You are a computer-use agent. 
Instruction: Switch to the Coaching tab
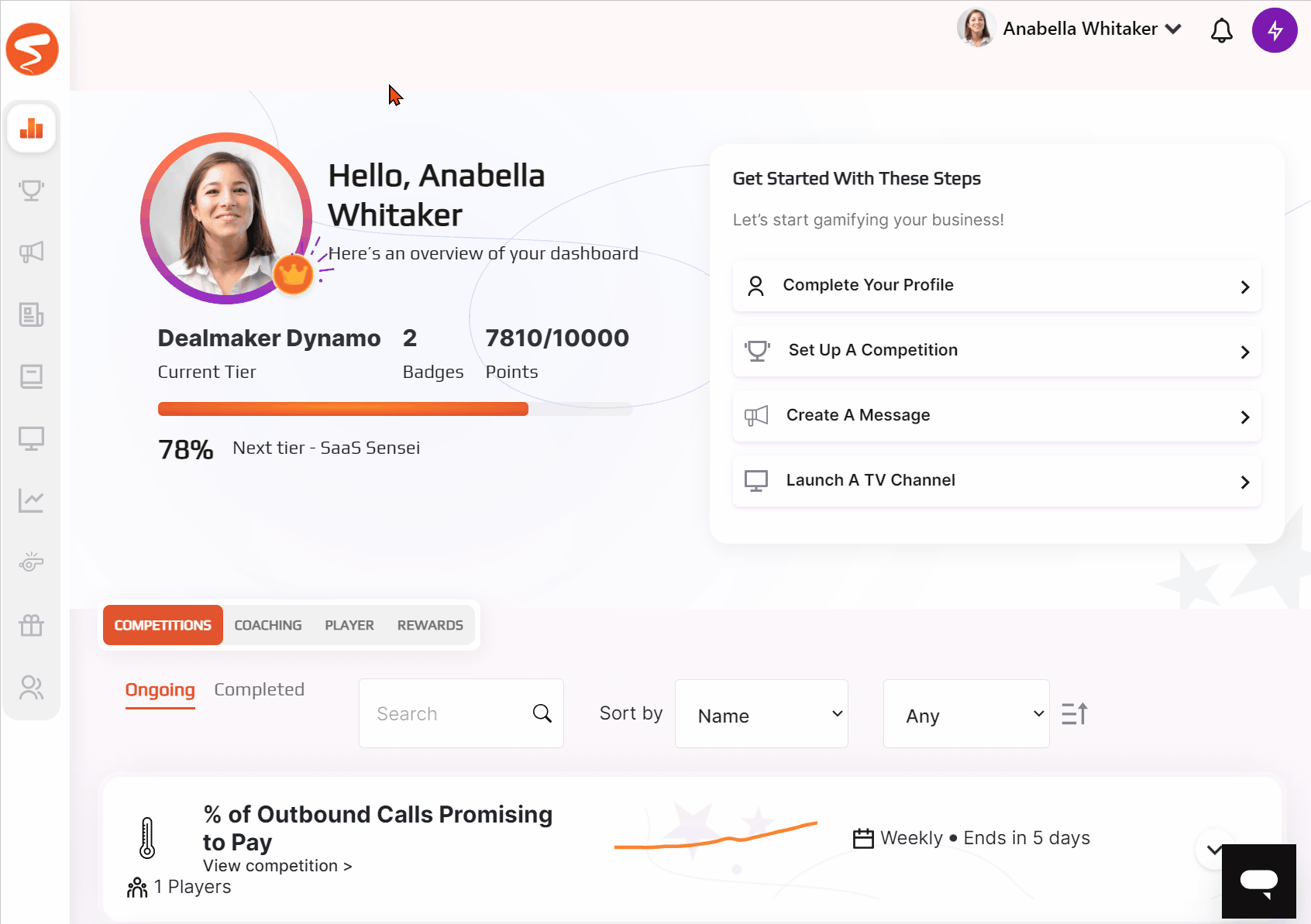[268, 625]
